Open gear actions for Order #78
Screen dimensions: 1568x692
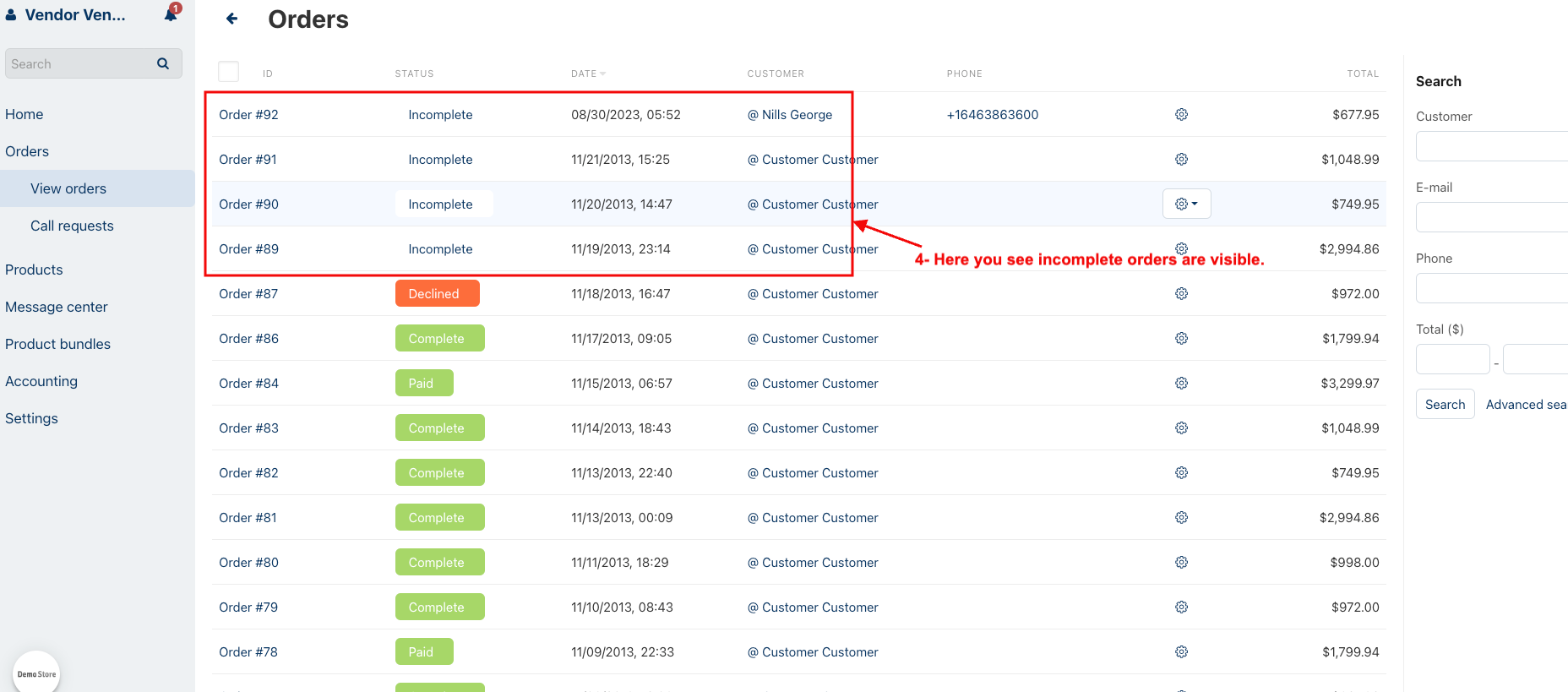[1181, 651]
